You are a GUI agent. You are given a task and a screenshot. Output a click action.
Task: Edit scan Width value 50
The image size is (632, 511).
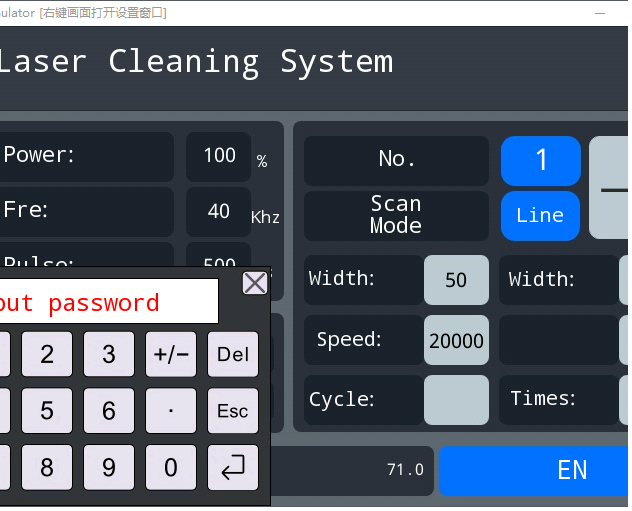tap(456, 280)
